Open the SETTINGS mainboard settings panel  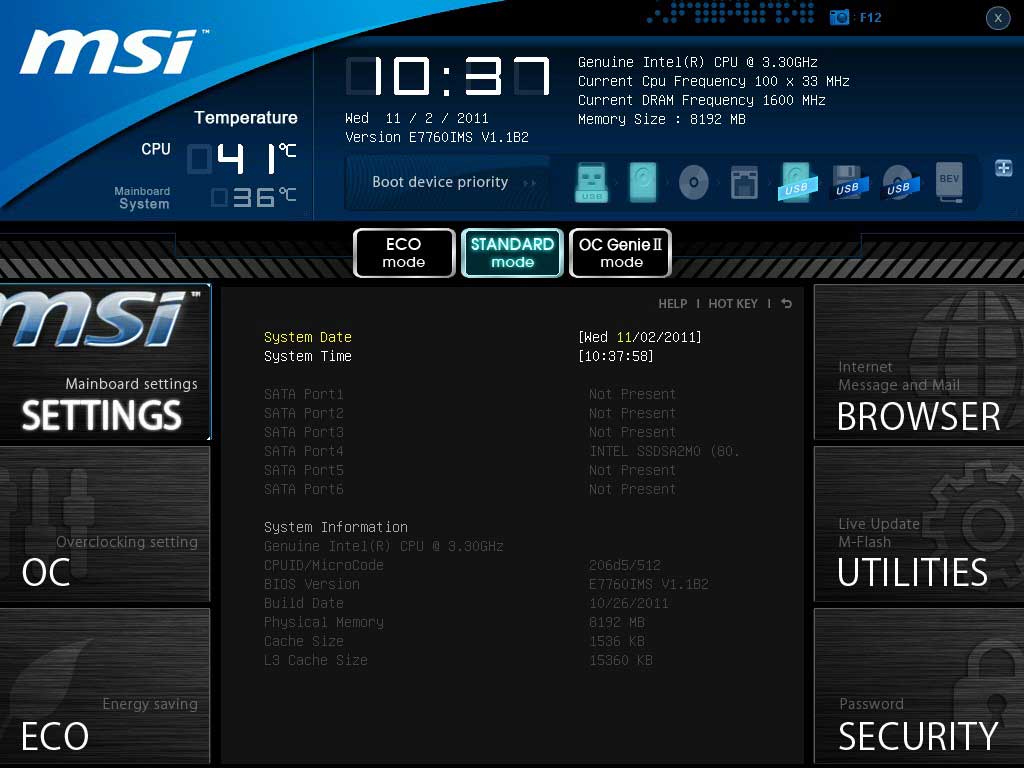click(x=105, y=362)
